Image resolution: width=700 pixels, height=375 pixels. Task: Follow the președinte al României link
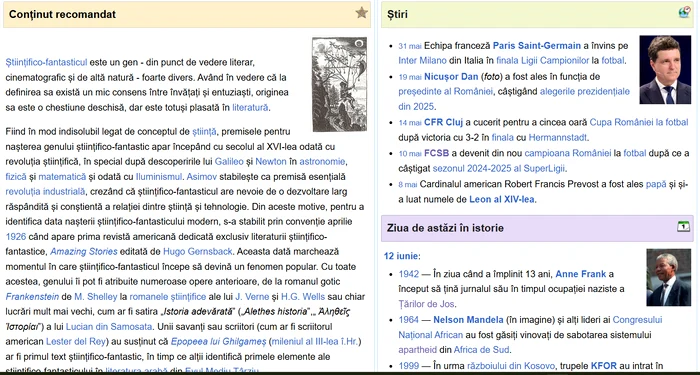tap(445, 92)
